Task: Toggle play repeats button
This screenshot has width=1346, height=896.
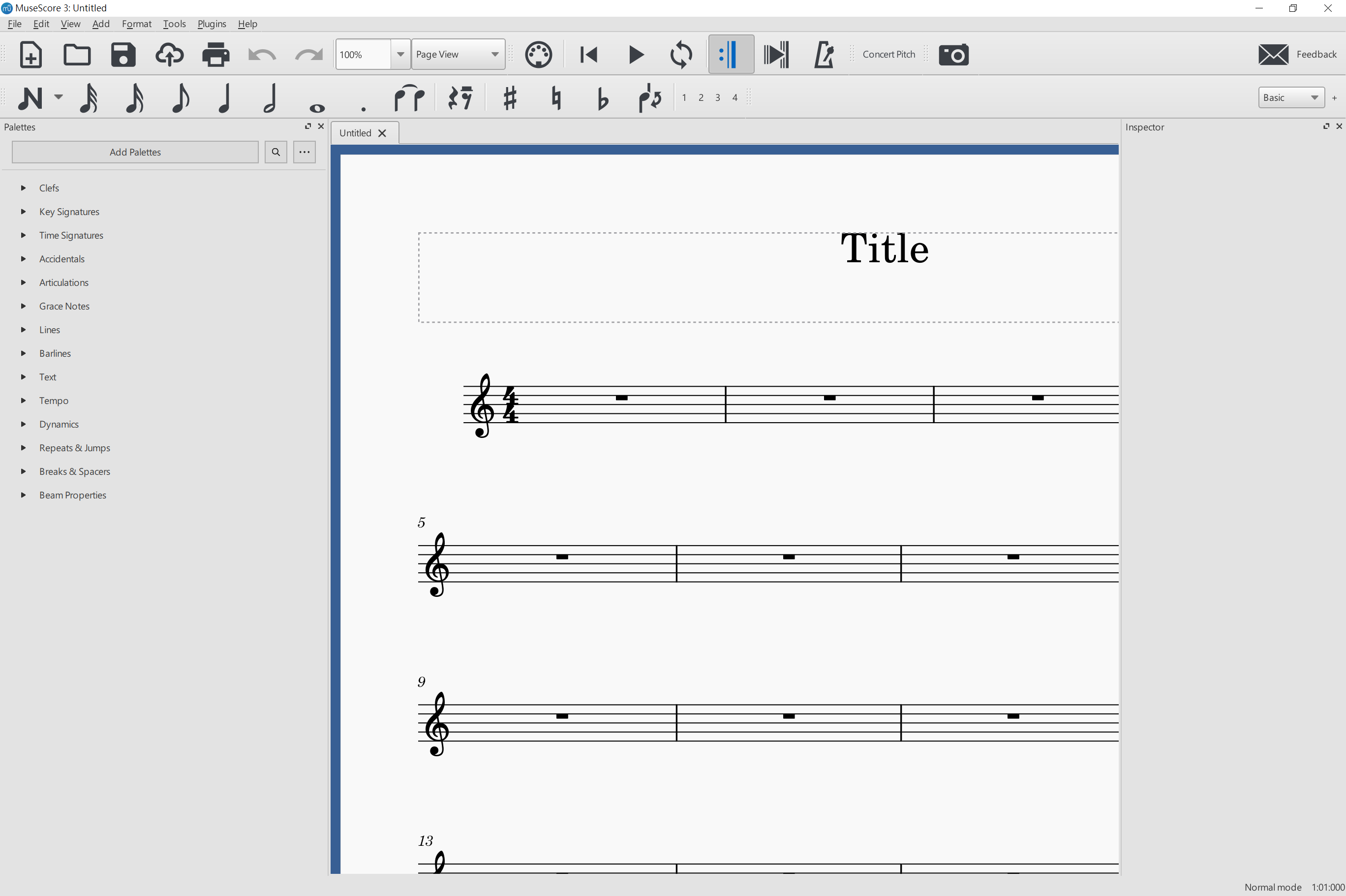Action: [731, 55]
